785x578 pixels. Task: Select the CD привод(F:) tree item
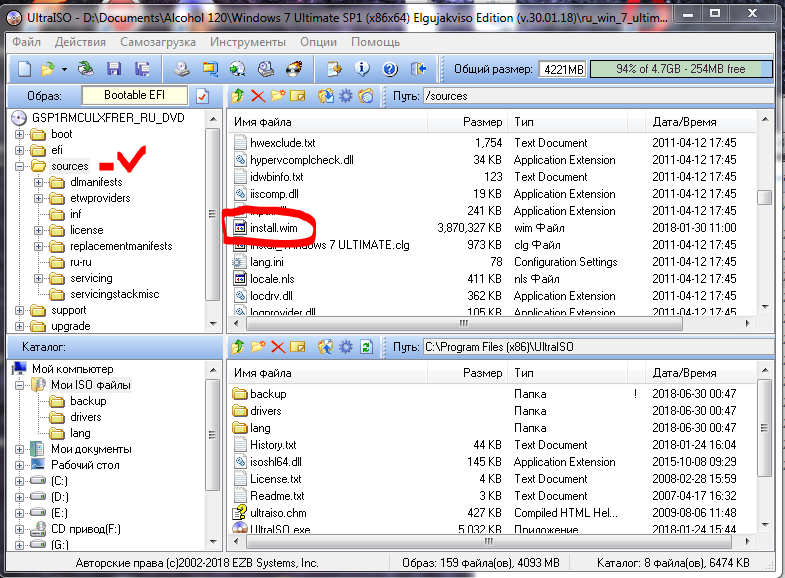(86, 529)
